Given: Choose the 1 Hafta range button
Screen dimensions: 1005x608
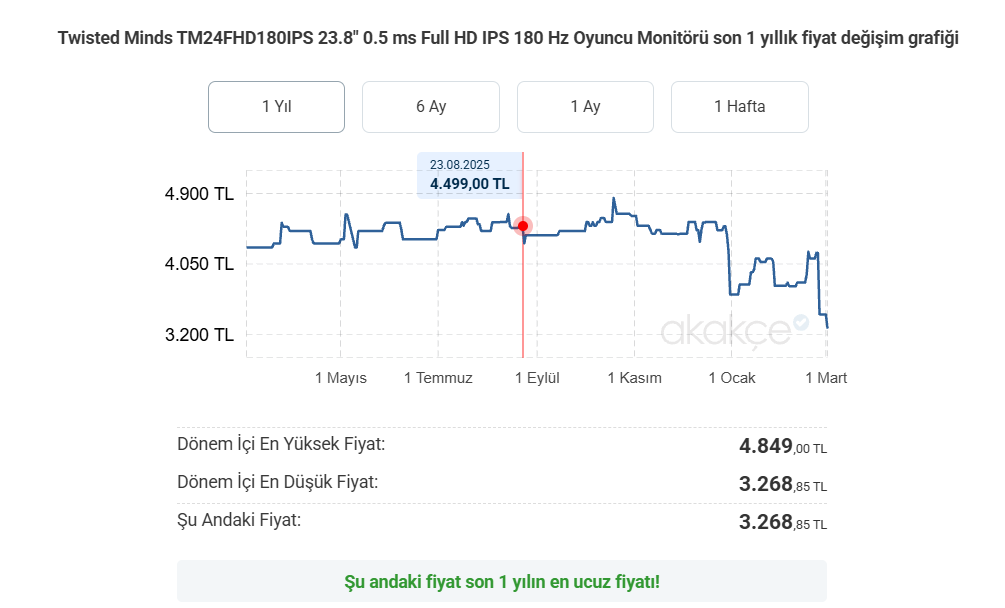Looking at the screenshot, I should click(740, 107).
